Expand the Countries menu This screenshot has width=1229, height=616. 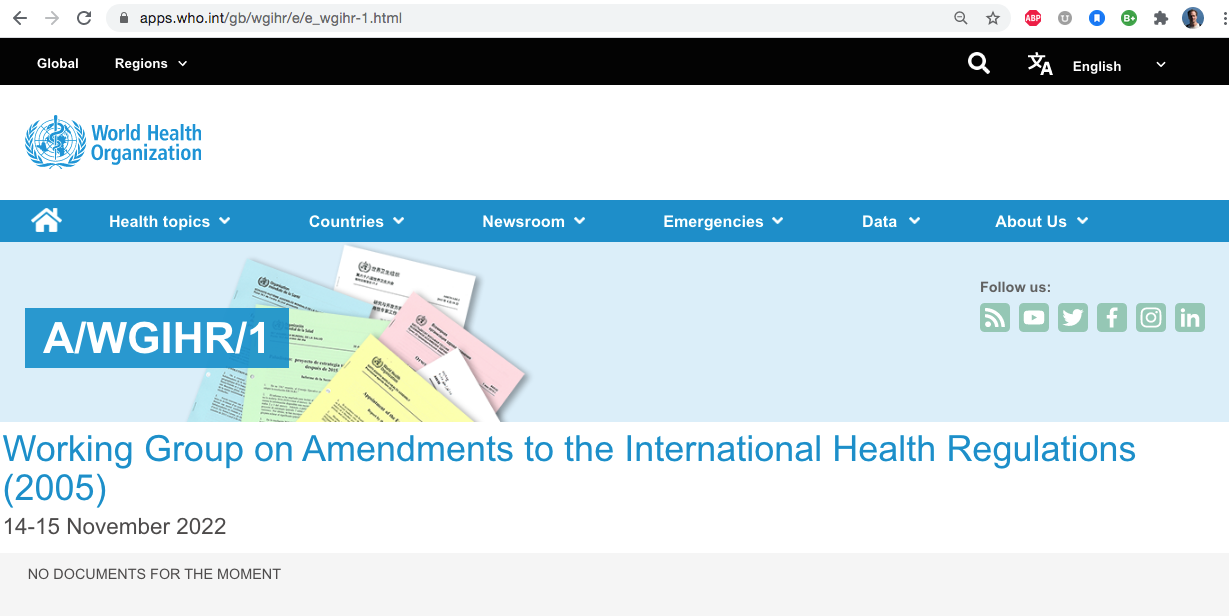pyautogui.click(x=357, y=221)
